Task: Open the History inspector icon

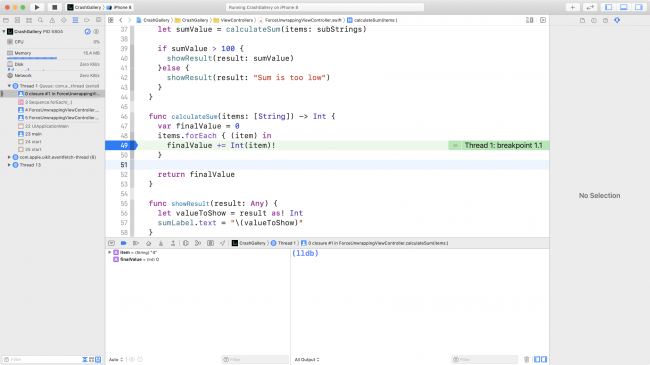Action: coord(594,20)
